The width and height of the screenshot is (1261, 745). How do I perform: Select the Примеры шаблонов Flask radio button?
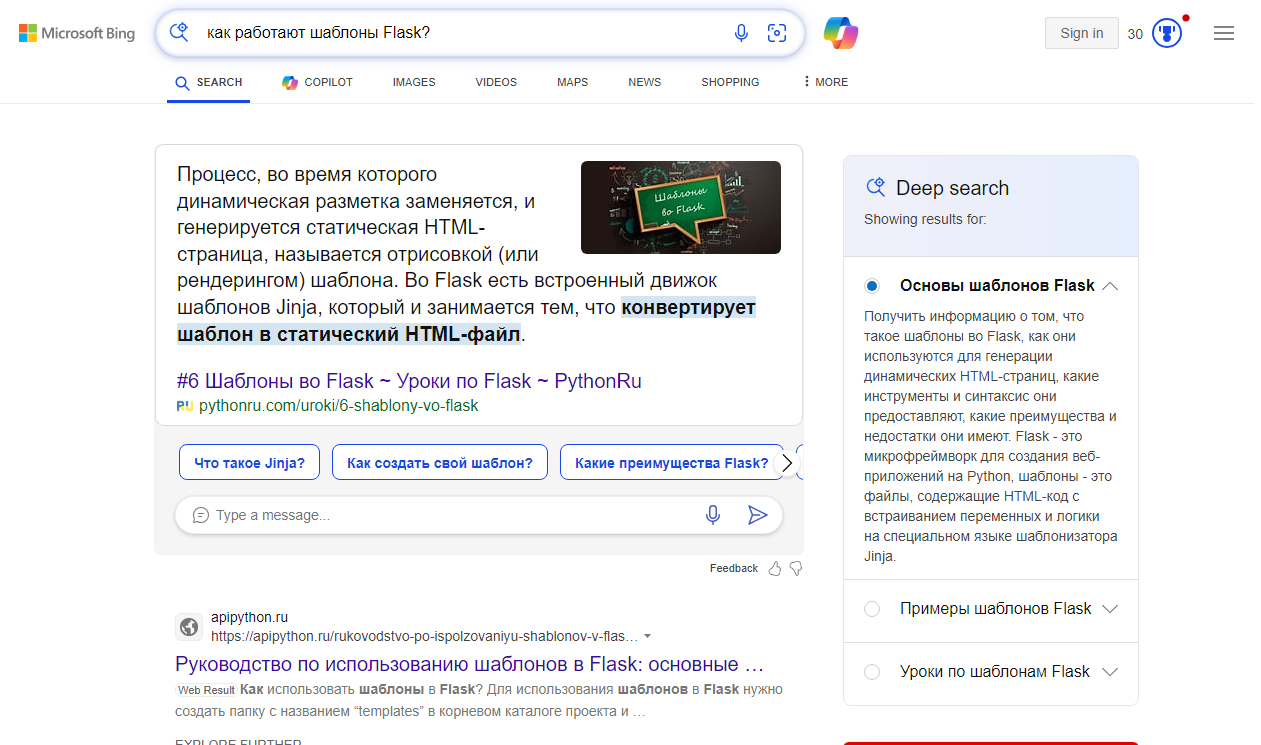pyautogui.click(x=872, y=609)
